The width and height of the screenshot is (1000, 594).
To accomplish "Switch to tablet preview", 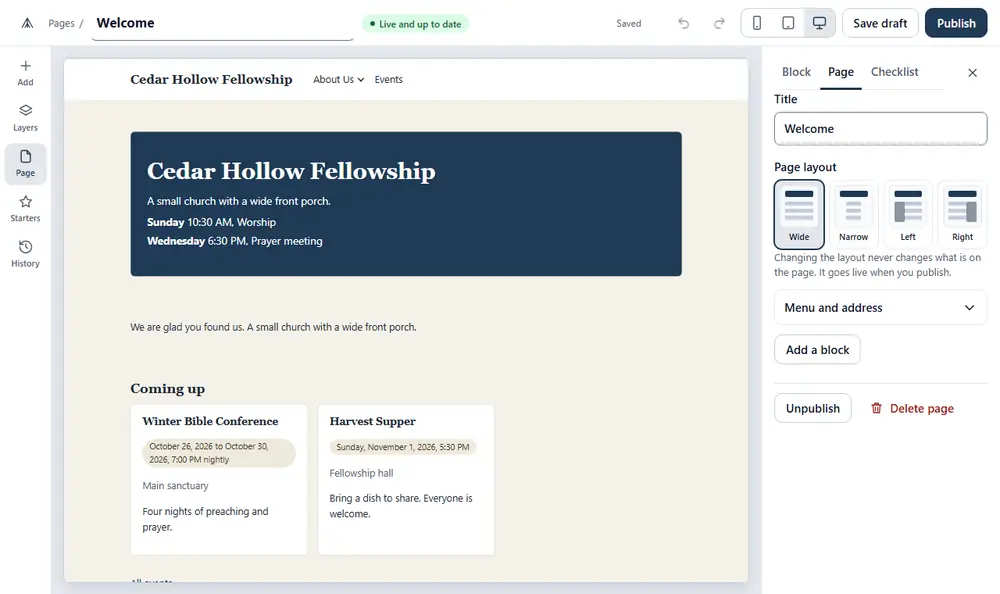I will tap(788, 24).
